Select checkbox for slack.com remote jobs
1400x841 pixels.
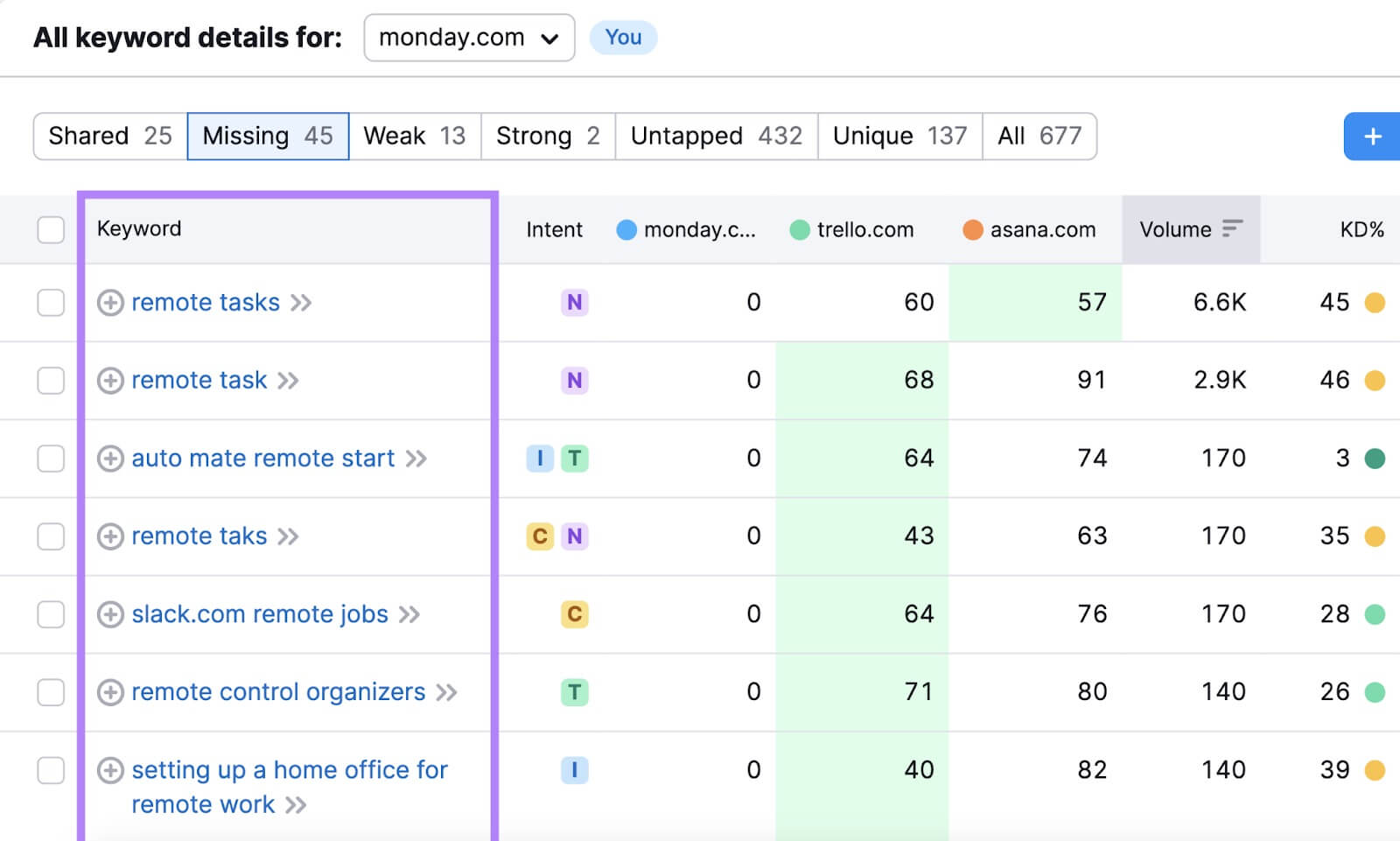tap(51, 614)
